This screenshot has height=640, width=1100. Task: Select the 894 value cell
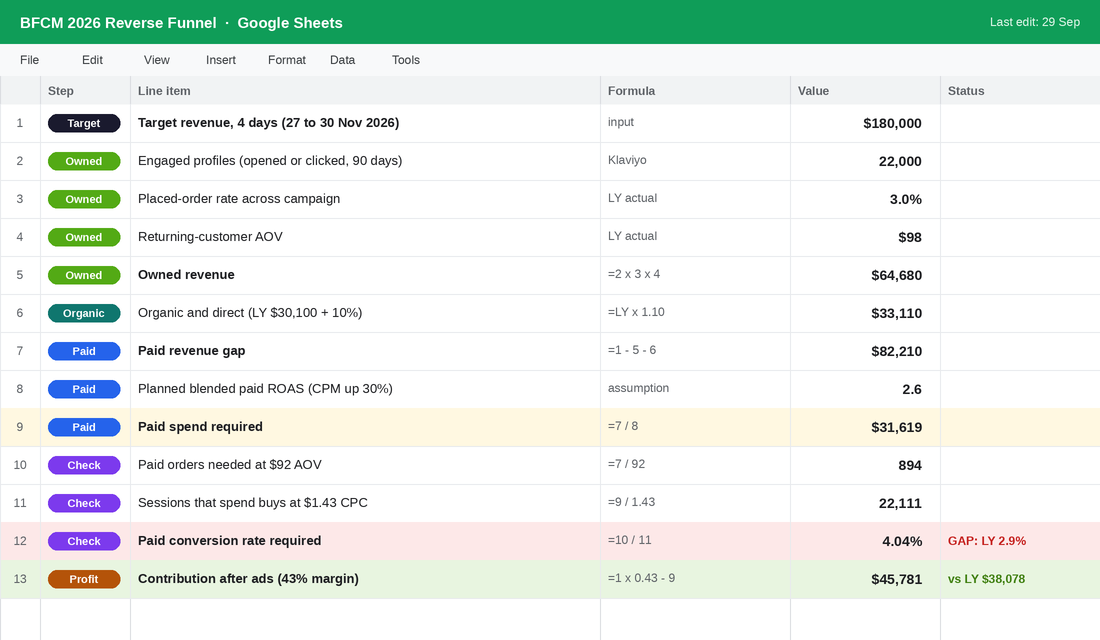click(865, 465)
